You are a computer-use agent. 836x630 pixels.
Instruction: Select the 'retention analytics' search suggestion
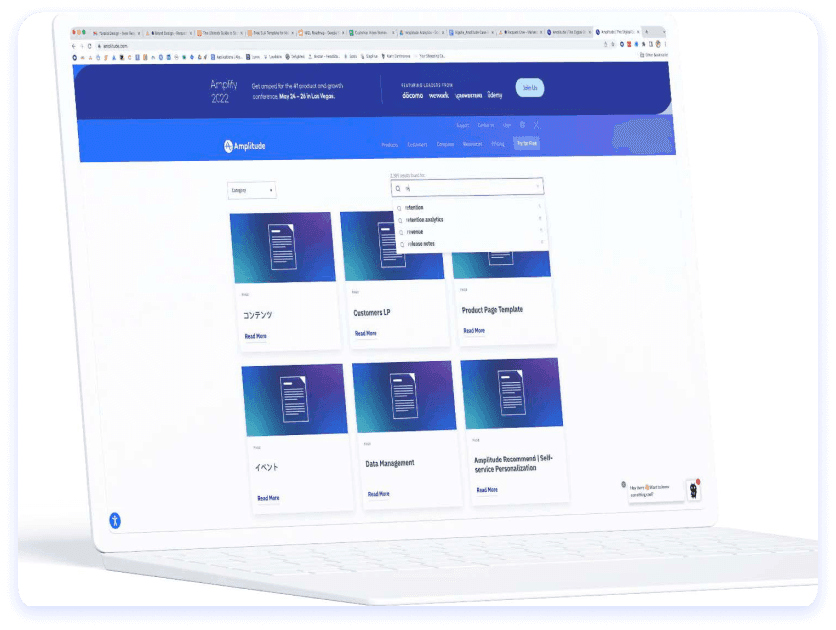click(x=424, y=219)
